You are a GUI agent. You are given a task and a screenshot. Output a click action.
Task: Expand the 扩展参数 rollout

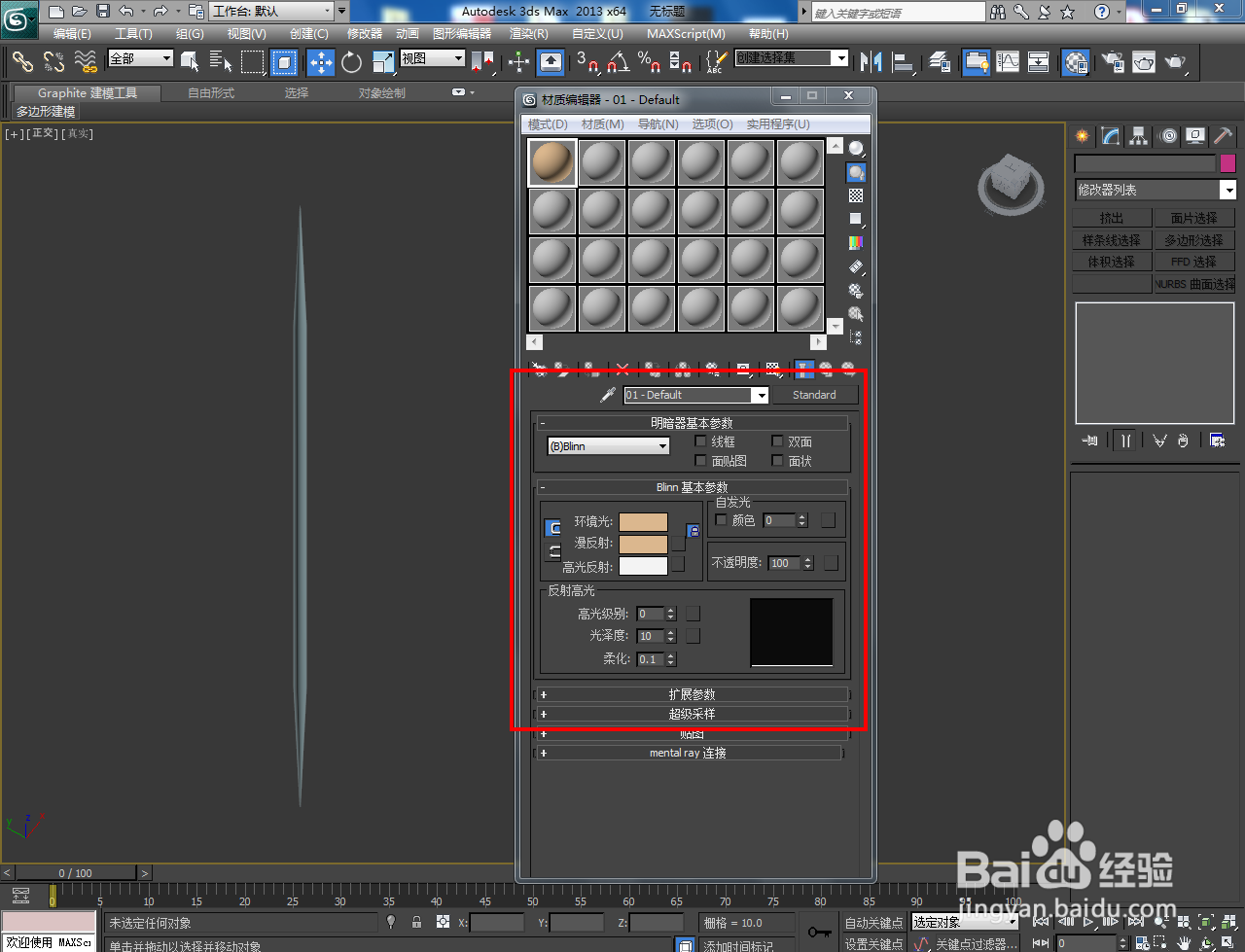point(693,693)
